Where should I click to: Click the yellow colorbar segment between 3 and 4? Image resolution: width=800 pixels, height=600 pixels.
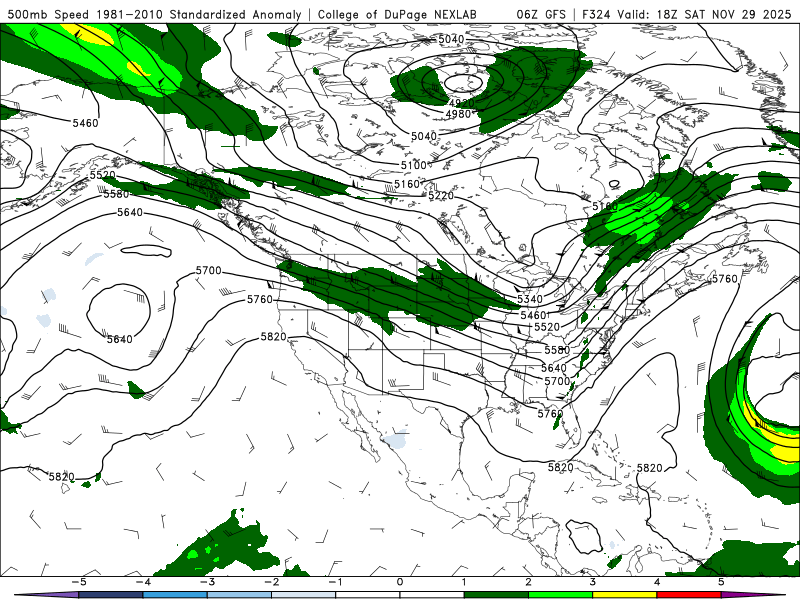click(x=624, y=595)
